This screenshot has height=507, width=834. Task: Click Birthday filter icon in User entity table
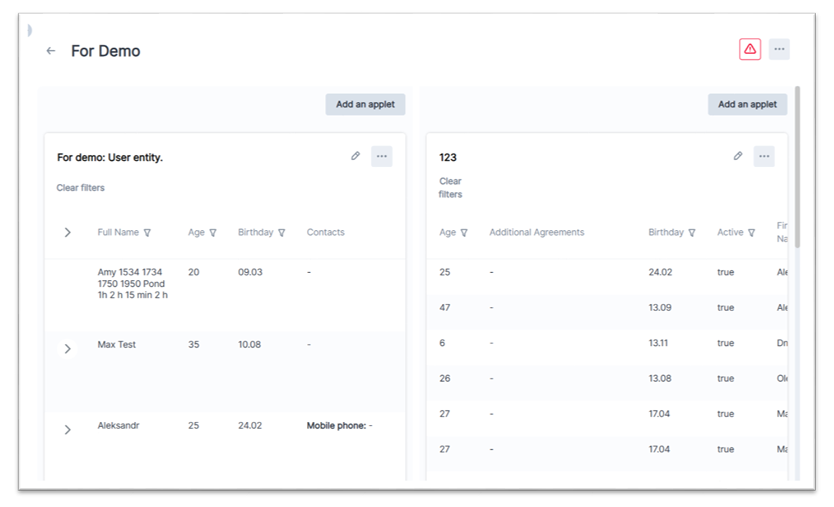pyautogui.click(x=282, y=233)
